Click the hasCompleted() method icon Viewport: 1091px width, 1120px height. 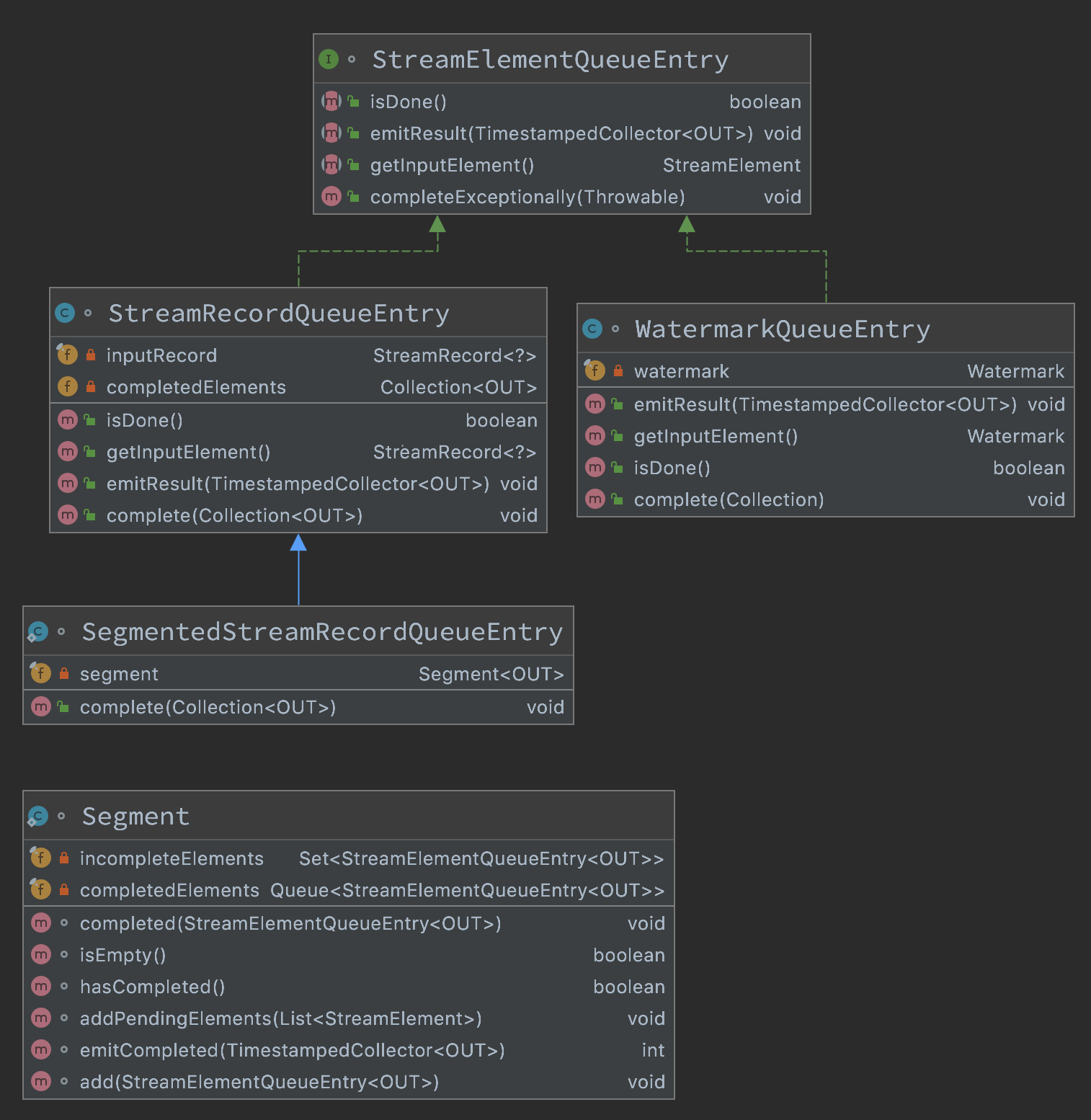(x=42, y=986)
